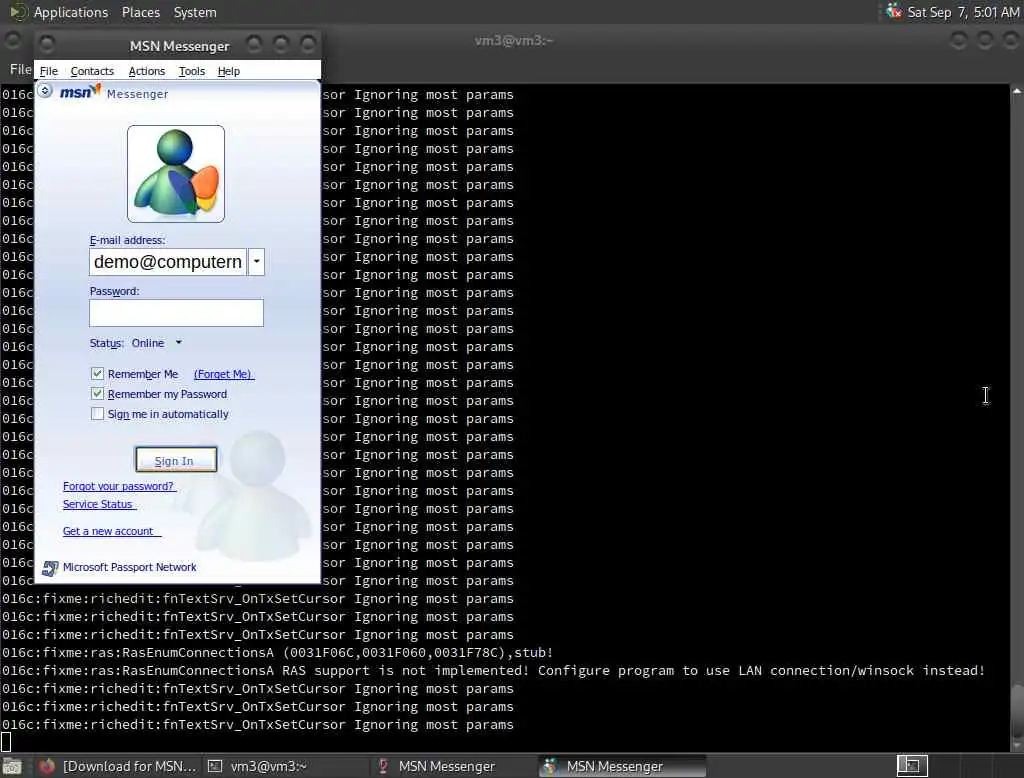Screen dimensions: 1024x778
Task: Open the Applications menu in top panel
Action: pos(71,12)
